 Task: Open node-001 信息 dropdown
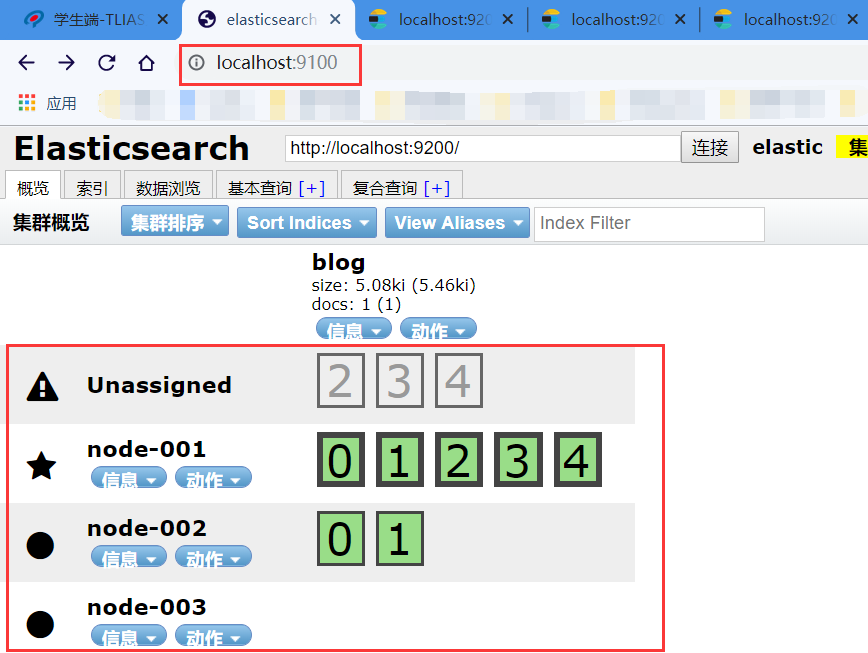pos(128,478)
